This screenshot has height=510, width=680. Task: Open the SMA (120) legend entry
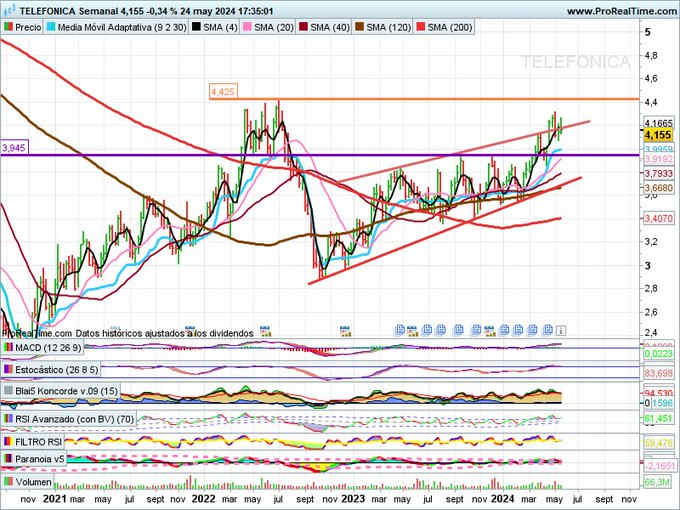tap(383, 27)
